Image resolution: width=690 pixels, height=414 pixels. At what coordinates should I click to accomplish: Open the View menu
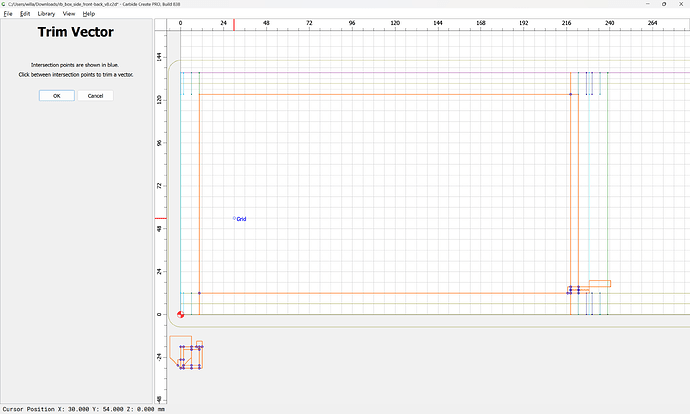68,14
